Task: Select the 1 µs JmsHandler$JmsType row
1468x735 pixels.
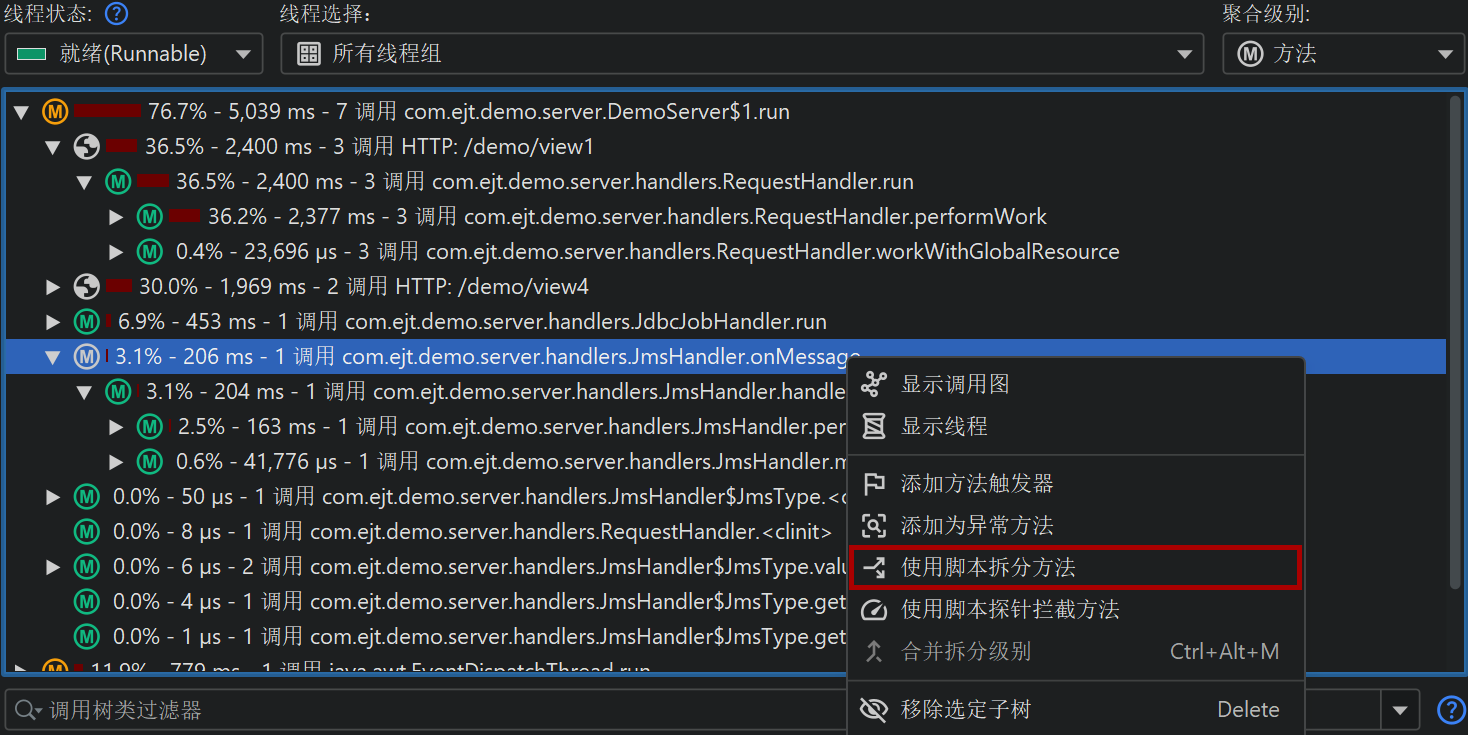Action: tap(427, 637)
